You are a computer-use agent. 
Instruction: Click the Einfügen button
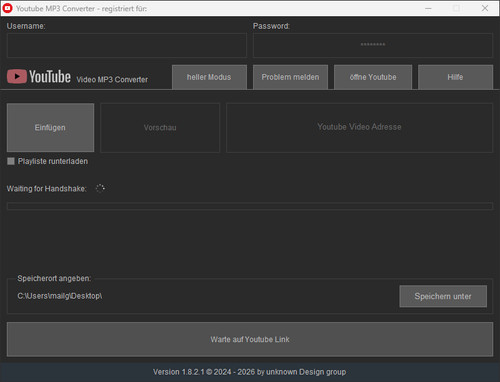click(x=50, y=127)
